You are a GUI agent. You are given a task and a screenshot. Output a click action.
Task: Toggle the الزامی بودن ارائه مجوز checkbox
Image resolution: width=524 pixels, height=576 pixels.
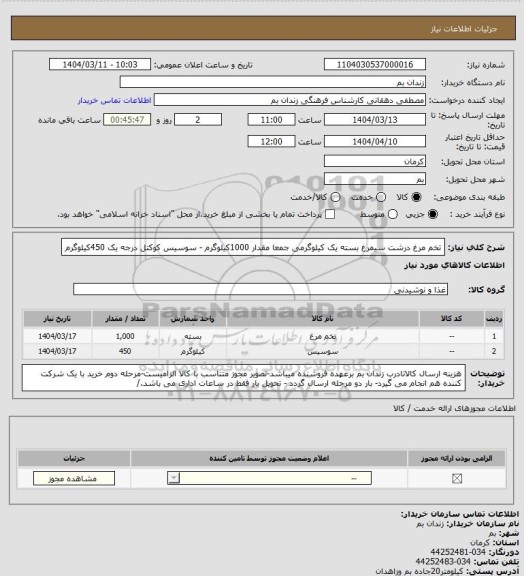coord(457,478)
